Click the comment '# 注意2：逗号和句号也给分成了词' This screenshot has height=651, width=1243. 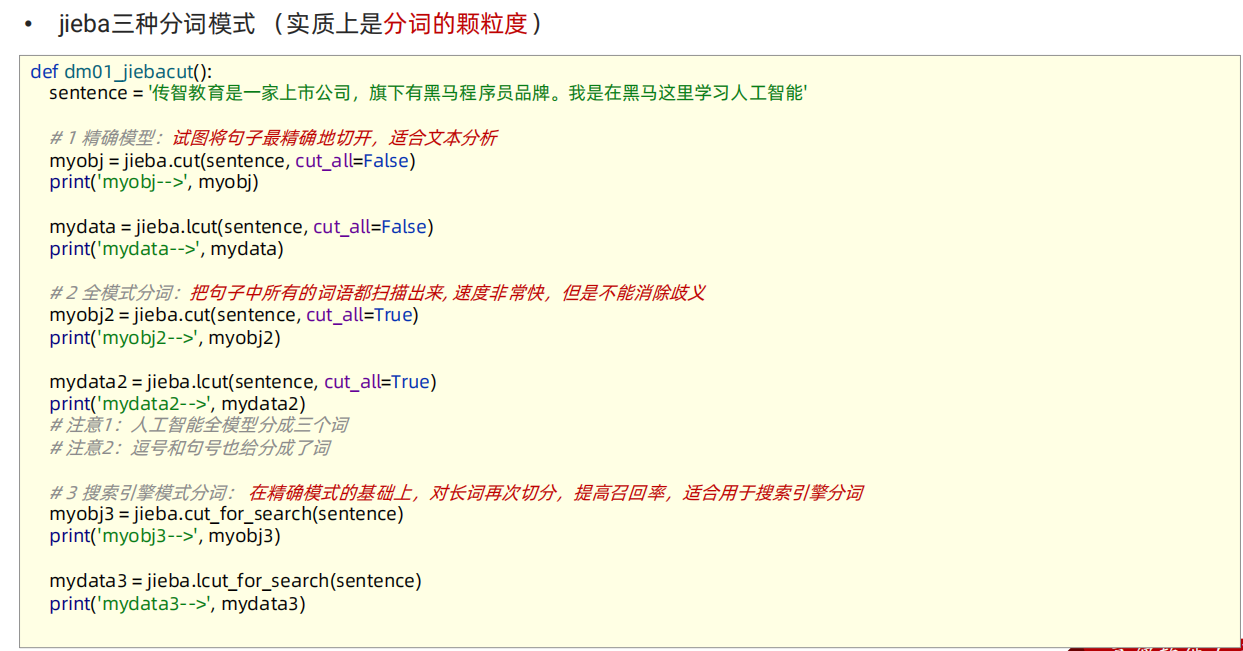click(x=190, y=447)
